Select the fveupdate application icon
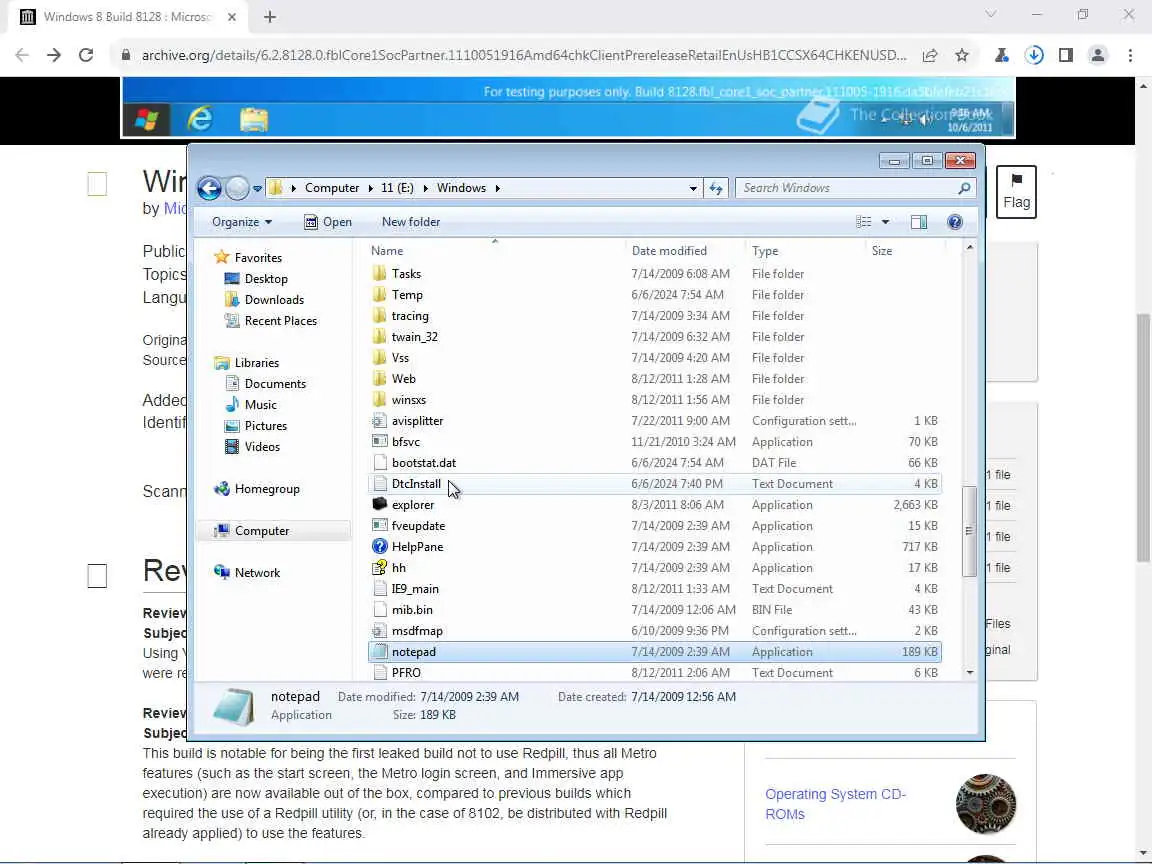This screenshot has width=1152, height=864. tap(379, 526)
